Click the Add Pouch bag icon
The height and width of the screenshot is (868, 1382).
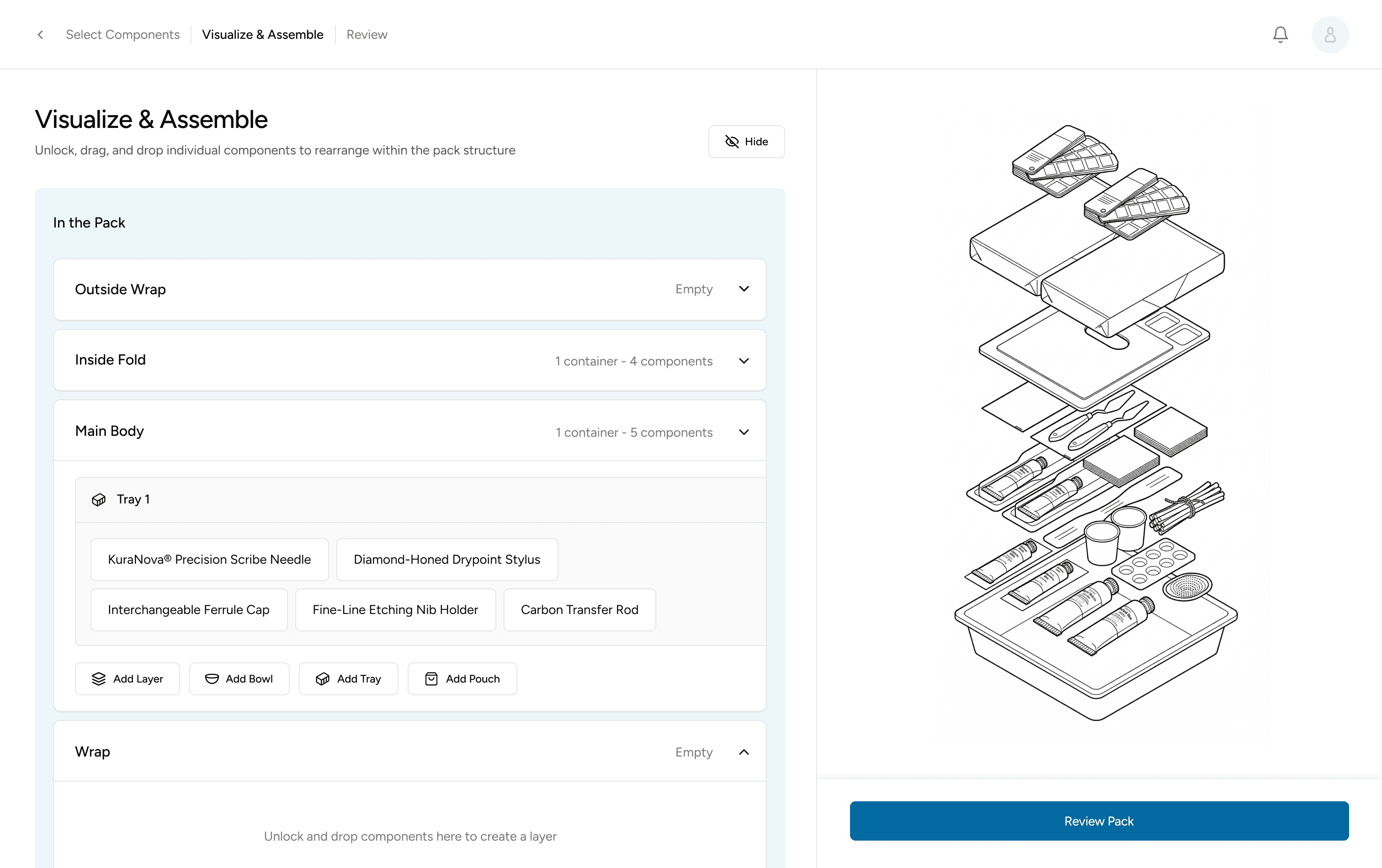pos(431,679)
